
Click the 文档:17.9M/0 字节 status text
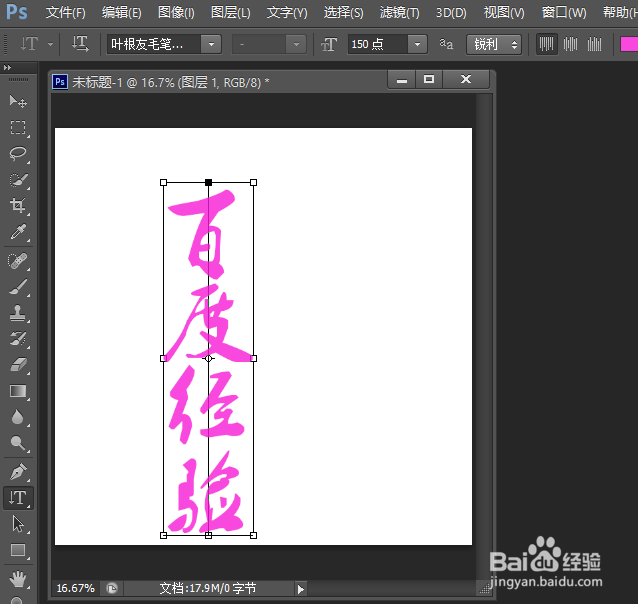(x=208, y=588)
